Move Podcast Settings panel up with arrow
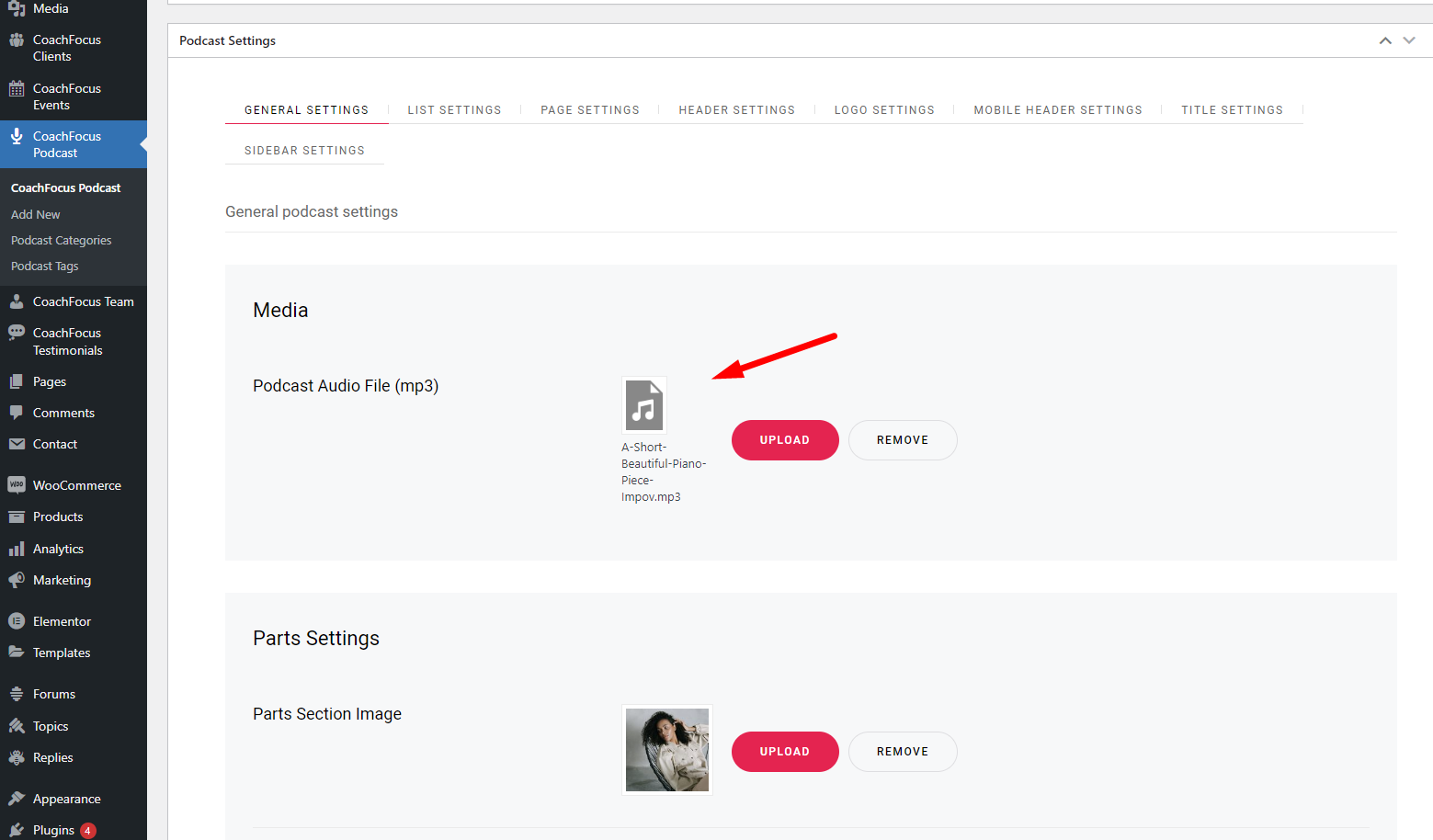1433x840 pixels. (x=1385, y=40)
